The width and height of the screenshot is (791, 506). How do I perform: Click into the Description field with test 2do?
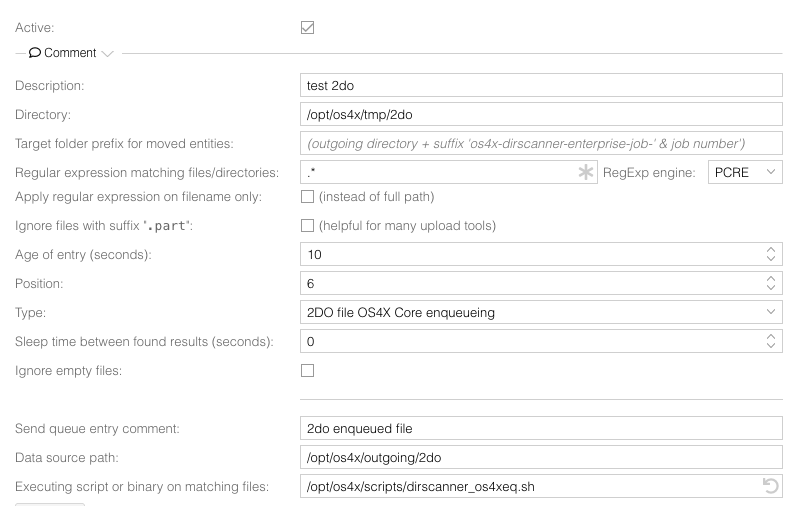tap(541, 85)
